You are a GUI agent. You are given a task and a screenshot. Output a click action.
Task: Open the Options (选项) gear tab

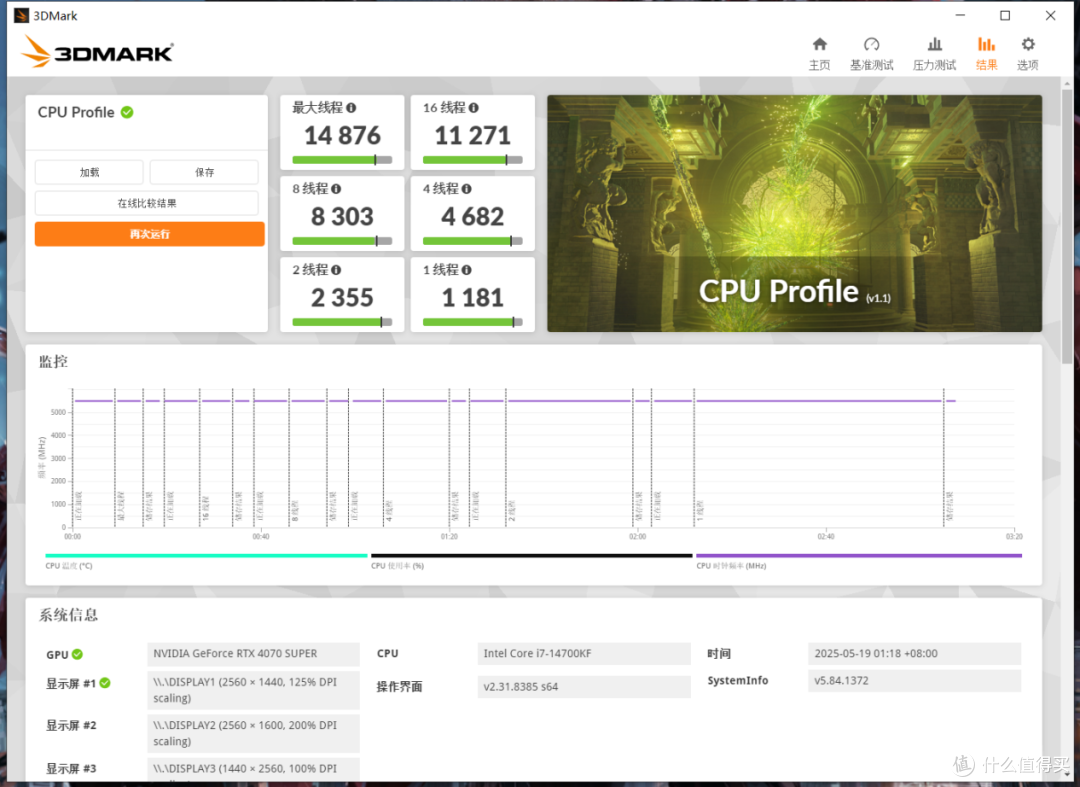pyautogui.click(x=1028, y=54)
